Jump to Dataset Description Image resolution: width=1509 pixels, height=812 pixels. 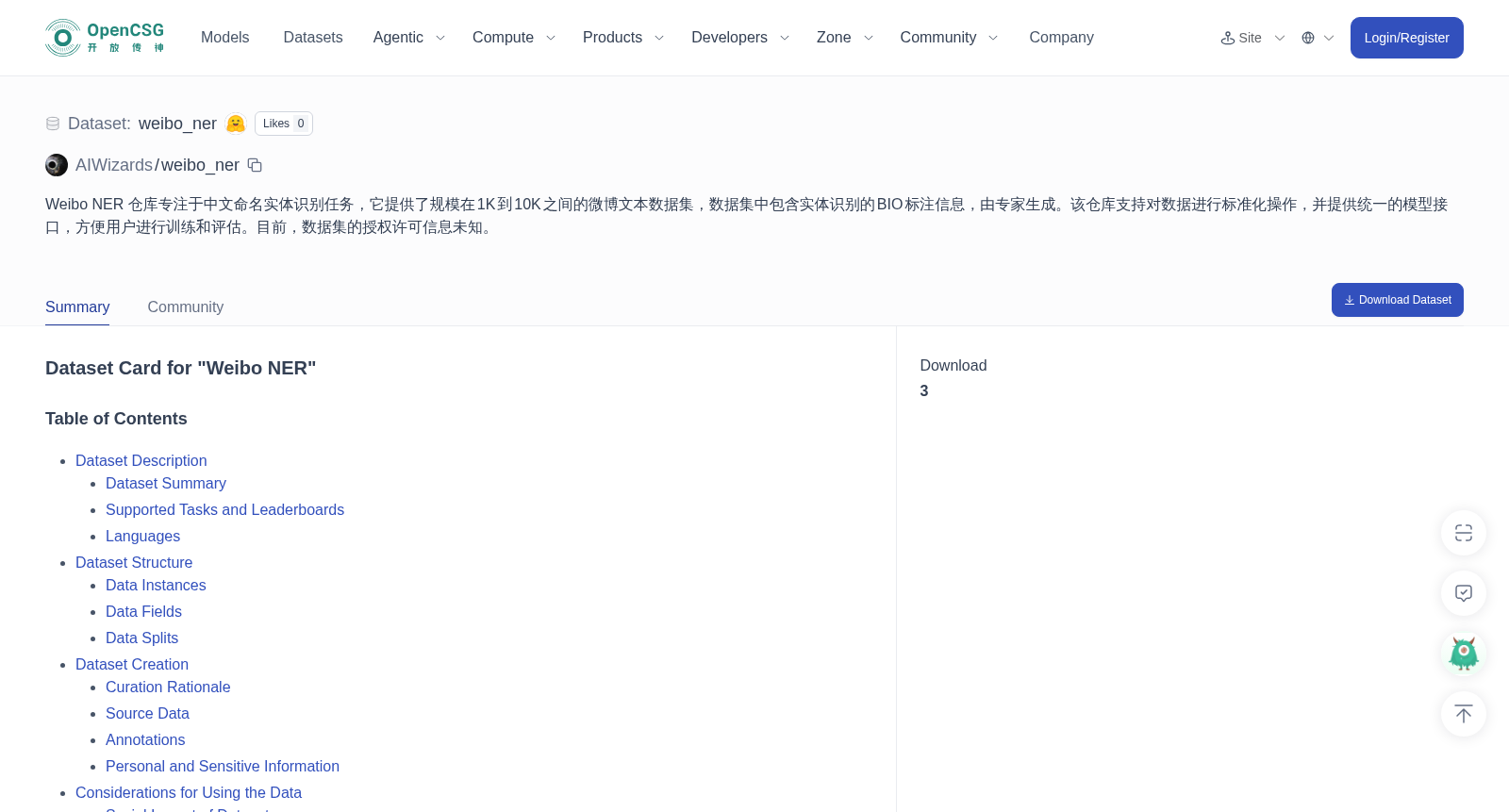point(141,460)
